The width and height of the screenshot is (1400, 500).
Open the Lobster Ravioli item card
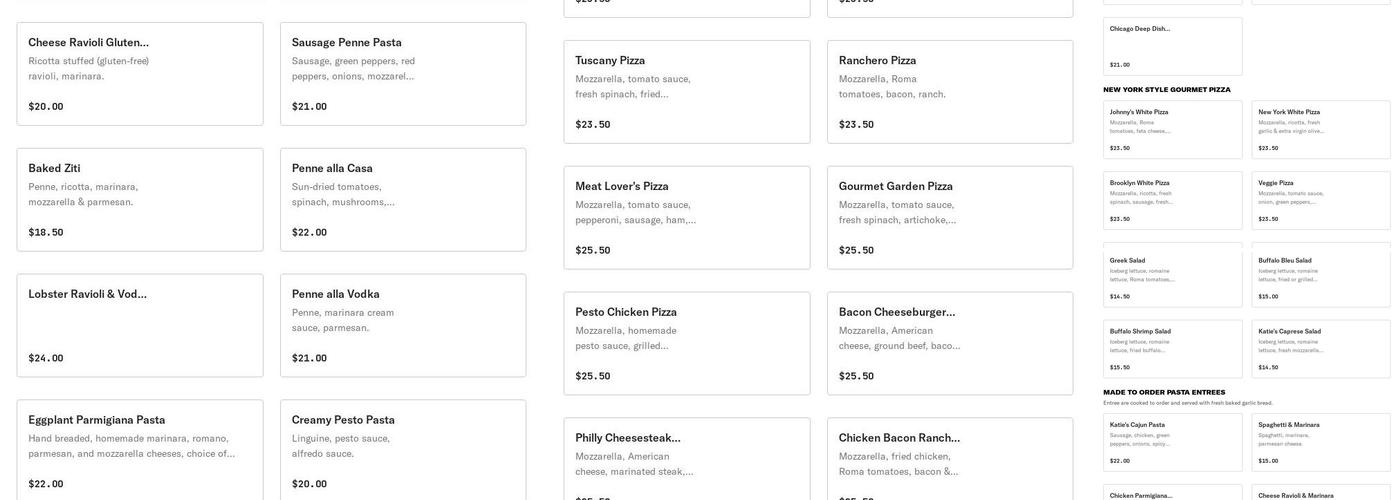click(140, 326)
